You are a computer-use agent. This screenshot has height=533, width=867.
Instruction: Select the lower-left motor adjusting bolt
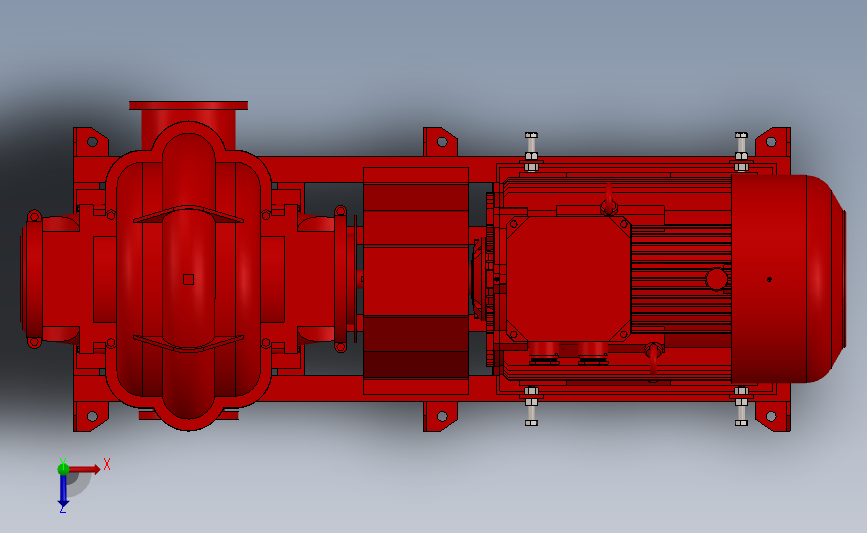(531, 406)
